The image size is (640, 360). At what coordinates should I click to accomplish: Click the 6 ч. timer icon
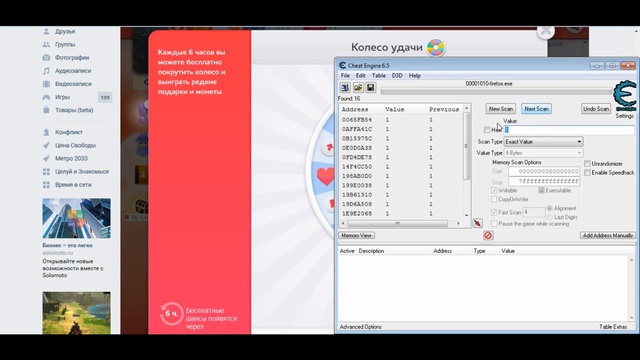171,313
